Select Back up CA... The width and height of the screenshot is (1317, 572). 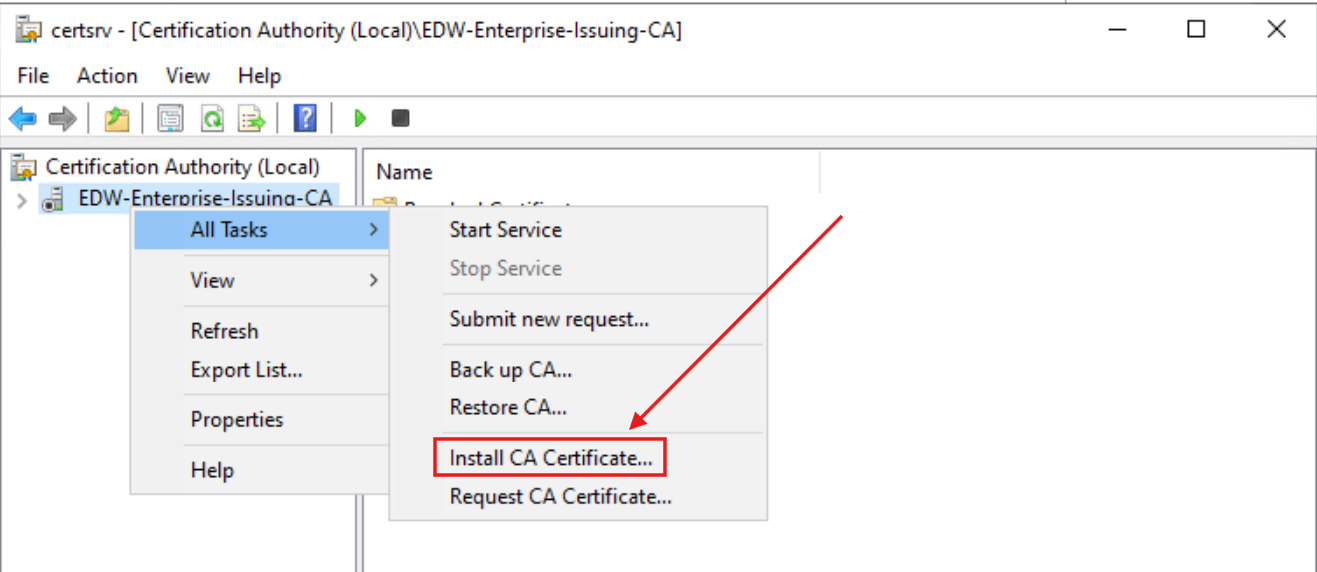(x=577, y=370)
